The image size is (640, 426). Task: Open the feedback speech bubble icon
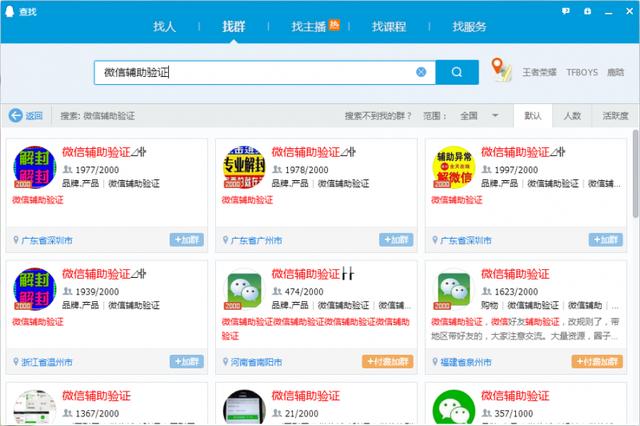pyautogui.click(x=566, y=11)
